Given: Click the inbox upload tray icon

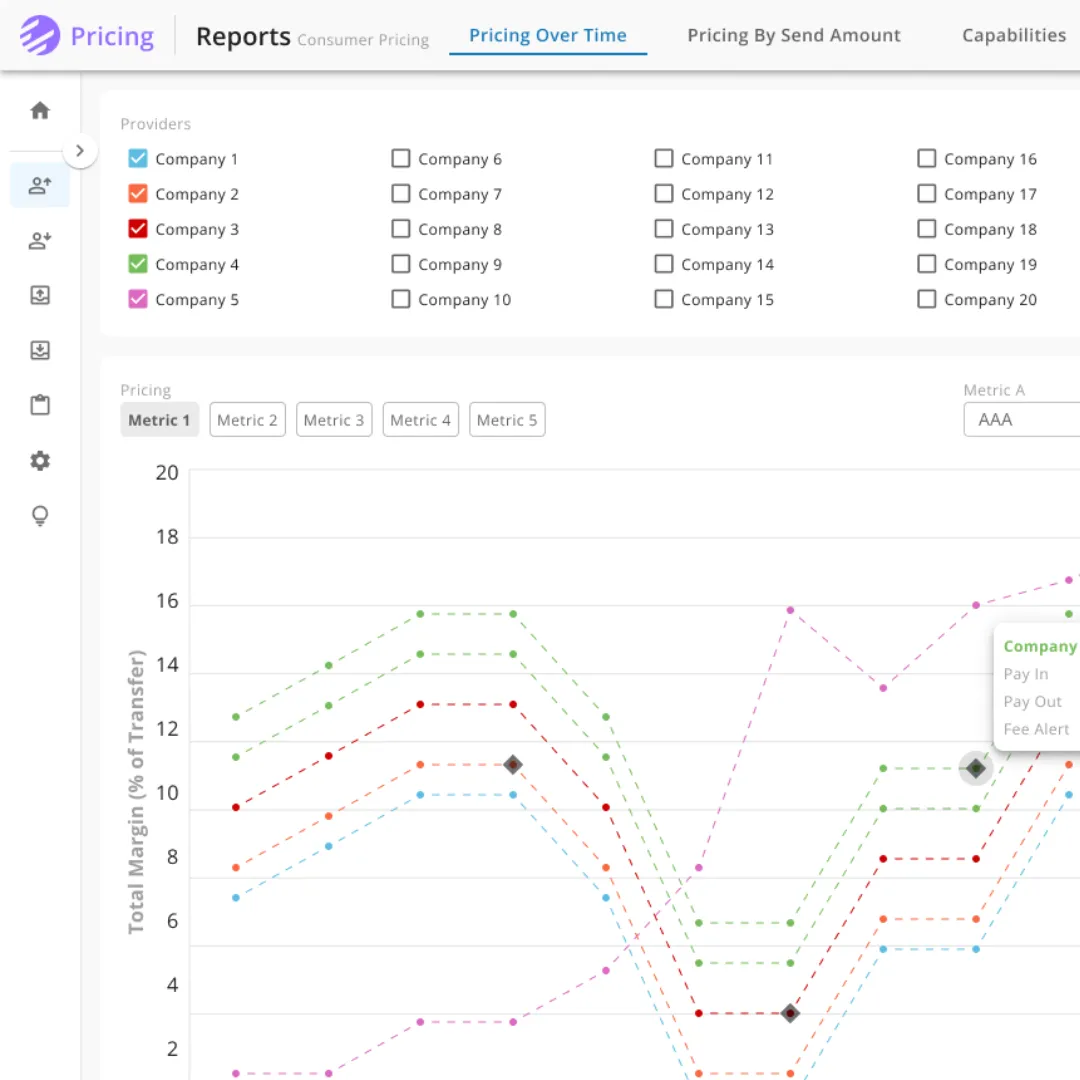Looking at the screenshot, I should (x=40, y=295).
